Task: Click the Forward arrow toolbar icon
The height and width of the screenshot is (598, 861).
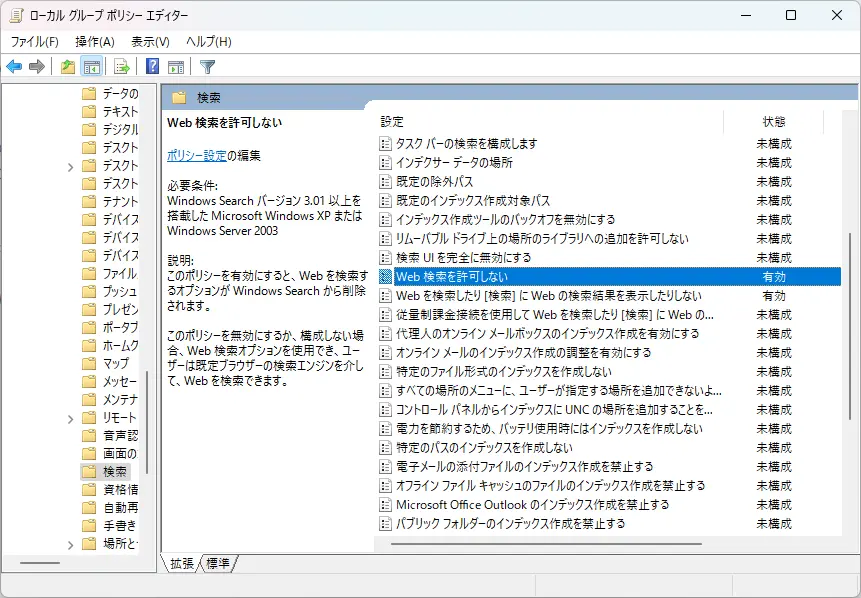Action: (36, 67)
